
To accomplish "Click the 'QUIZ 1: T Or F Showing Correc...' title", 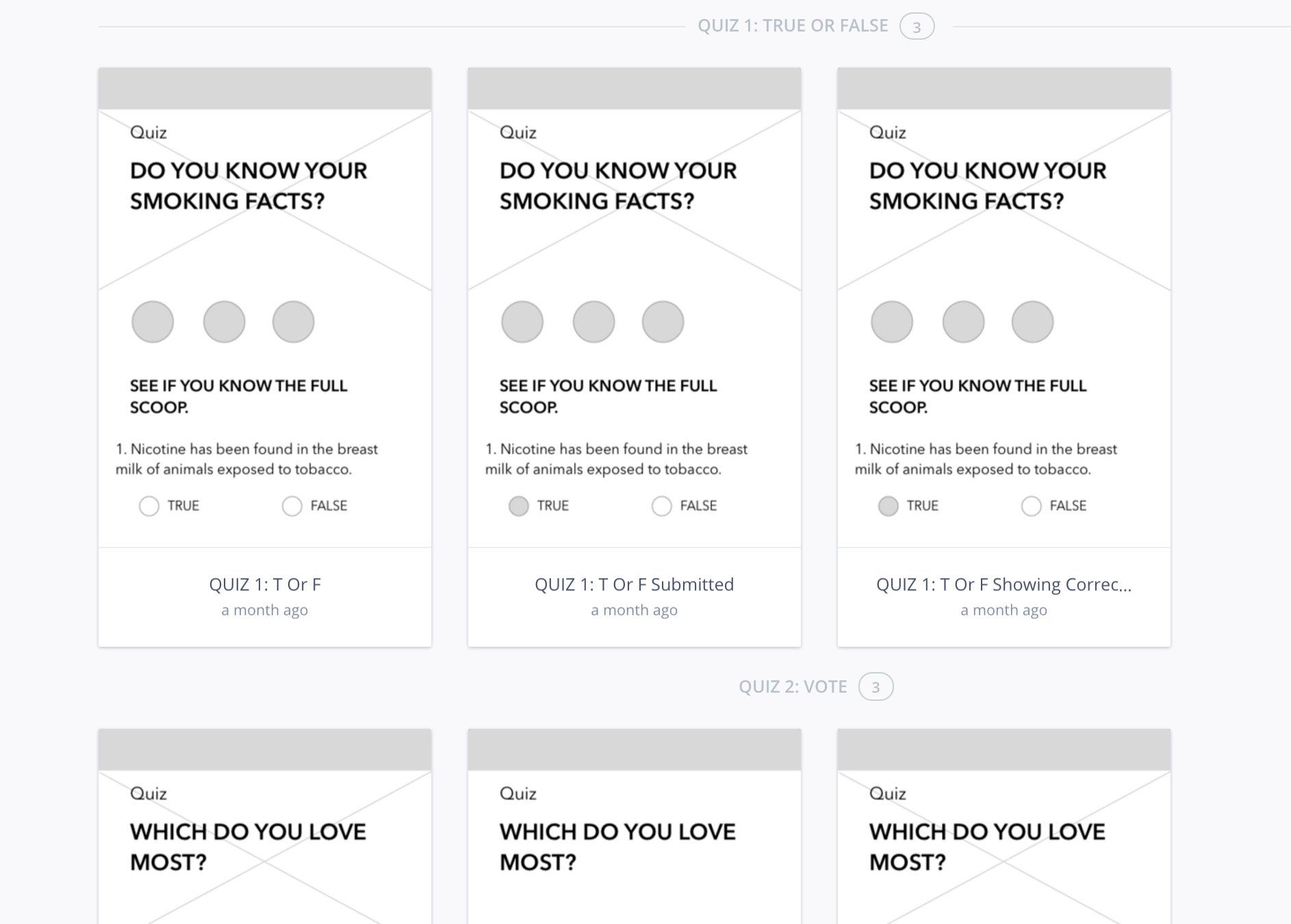I will (x=1004, y=585).
